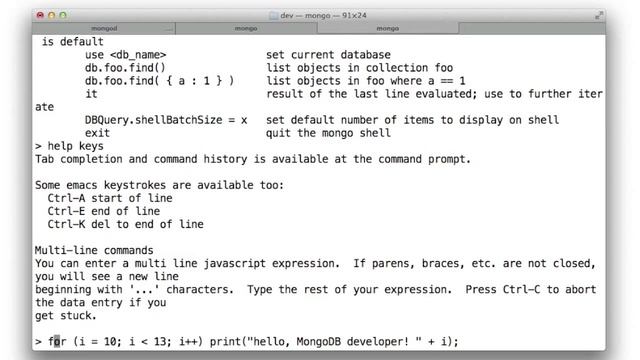
Task: Click 'DBQuery.shellBatchSize = x' text
Action: click(166, 120)
